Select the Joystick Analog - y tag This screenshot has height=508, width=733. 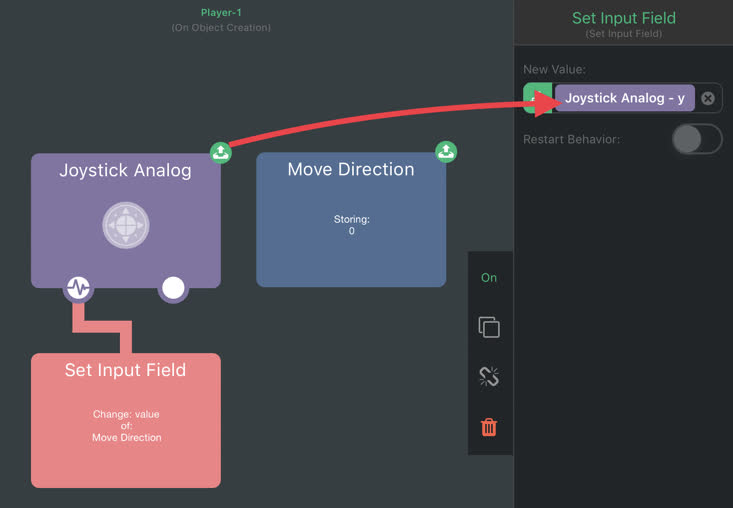[x=625, y=98]
